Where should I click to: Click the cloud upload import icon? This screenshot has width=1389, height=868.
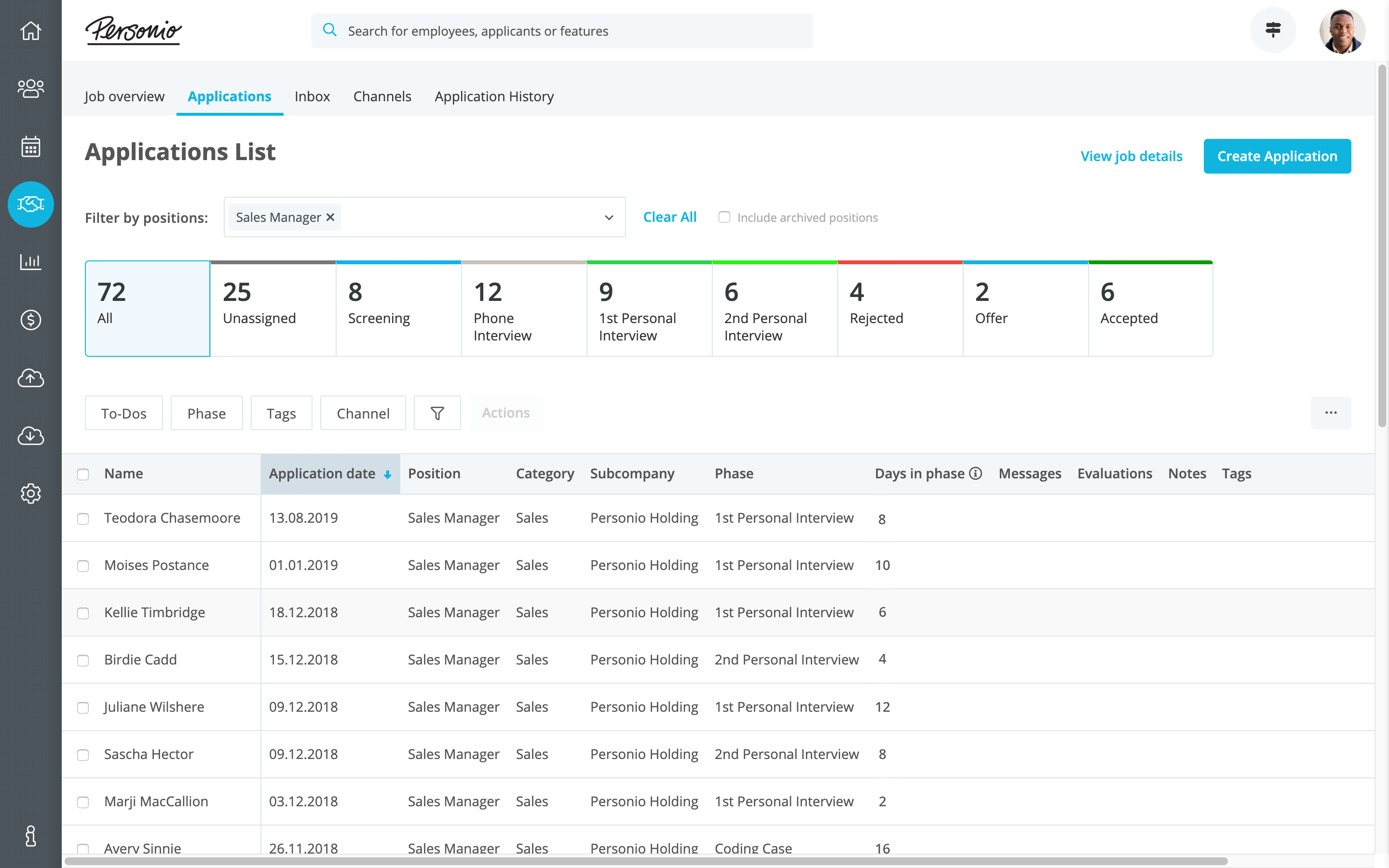[30, 378]
